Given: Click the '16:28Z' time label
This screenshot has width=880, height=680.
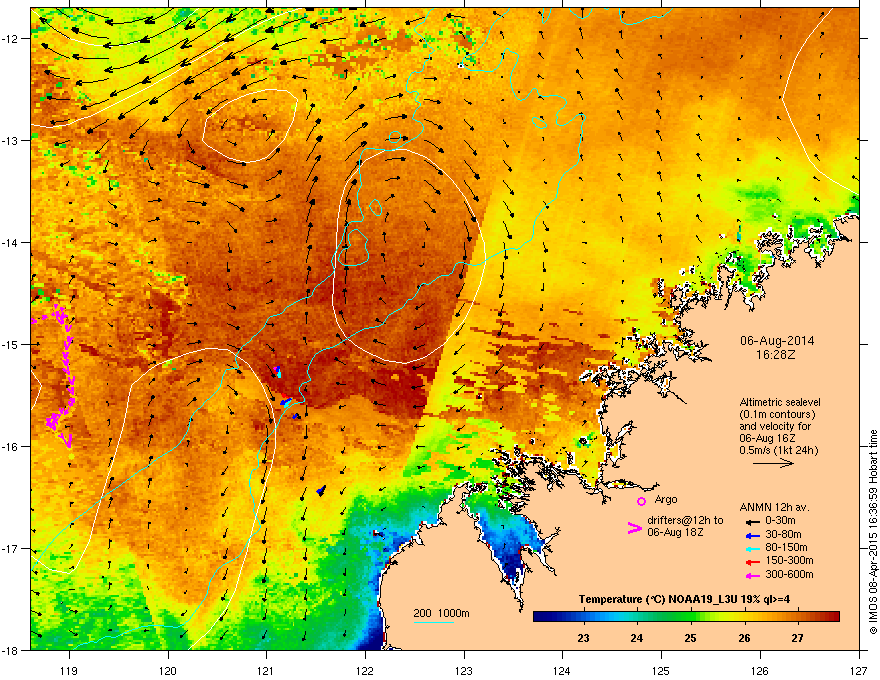Looking at the screenshot, I should click(x=777, y=355).
